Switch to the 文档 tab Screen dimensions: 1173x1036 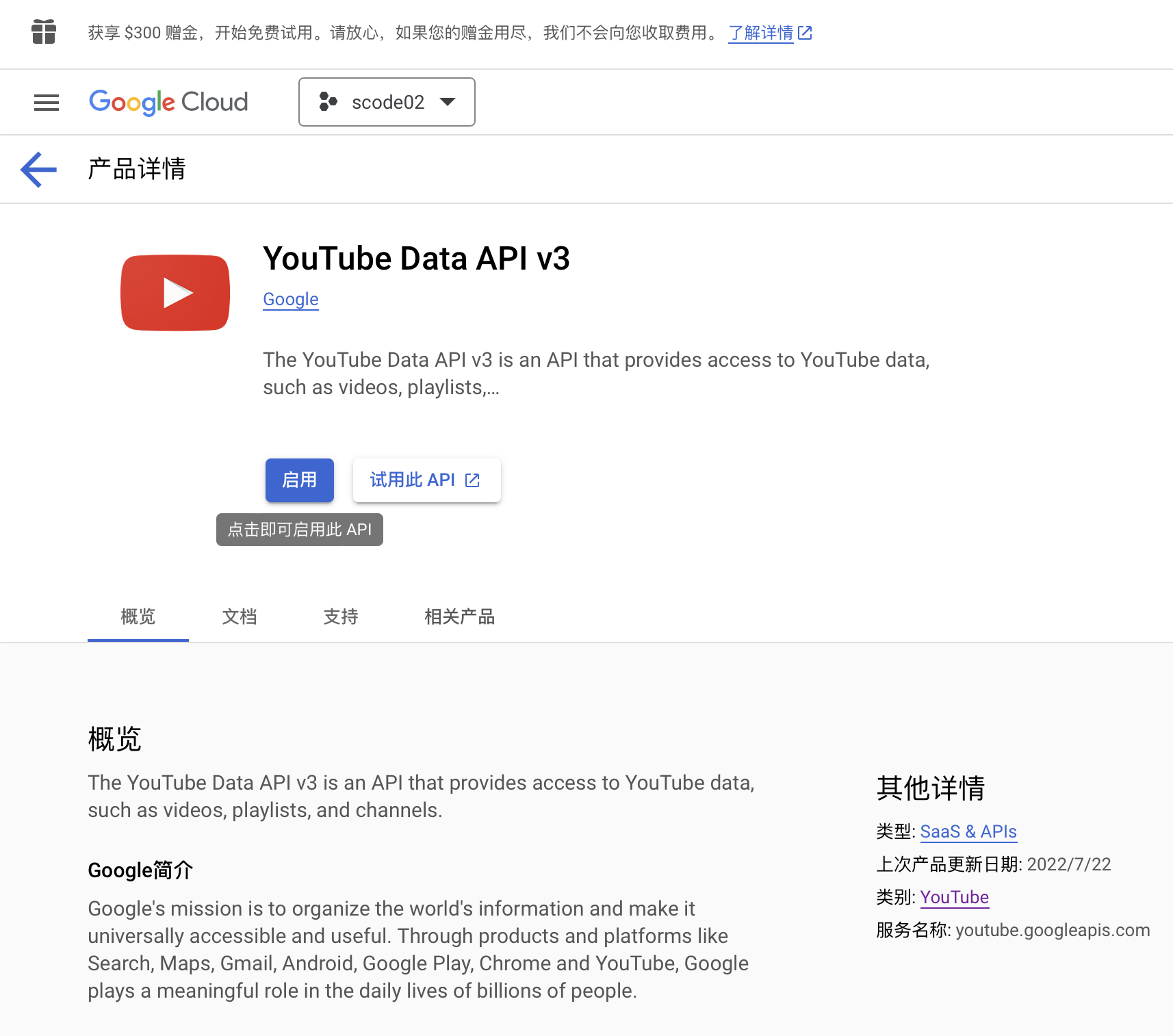click(240, 617)
